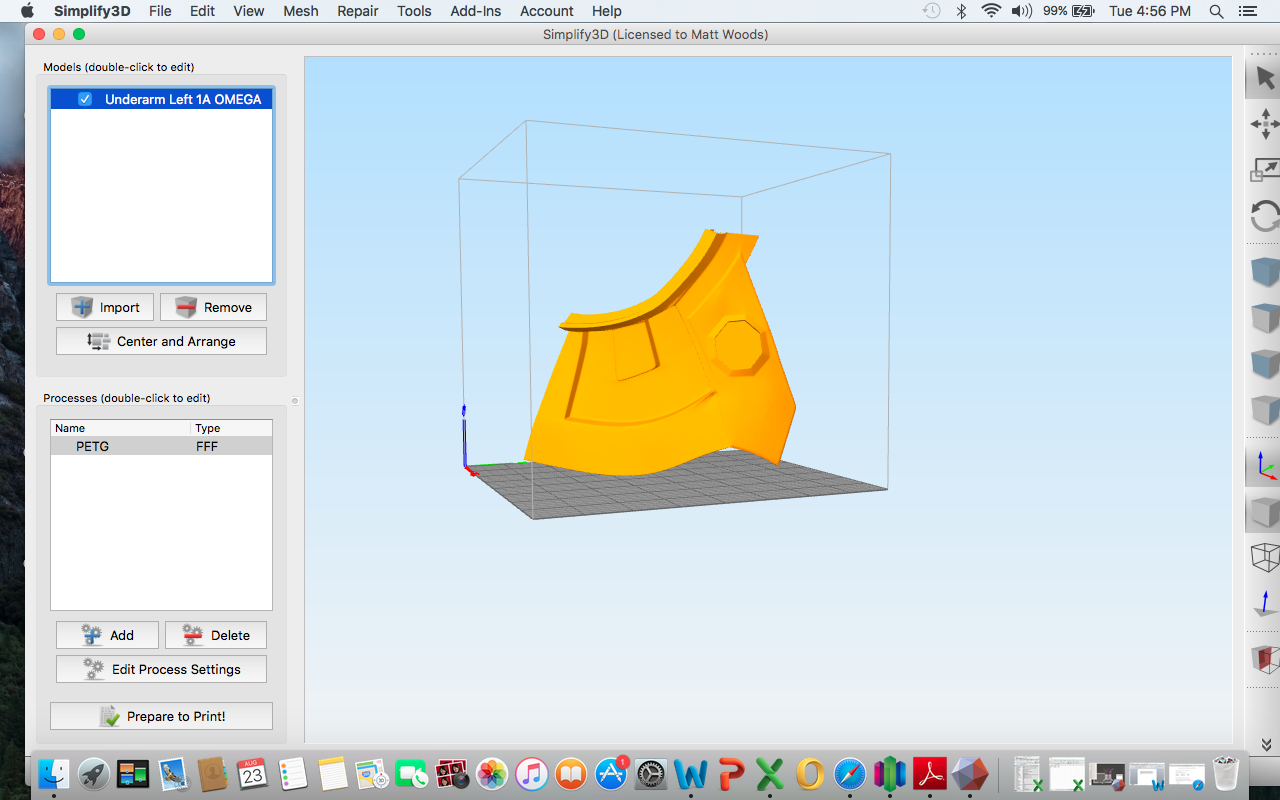The image size is (1280, 800).
Task: Open the Wi-Fi status menu
Action: pos(991,11)
